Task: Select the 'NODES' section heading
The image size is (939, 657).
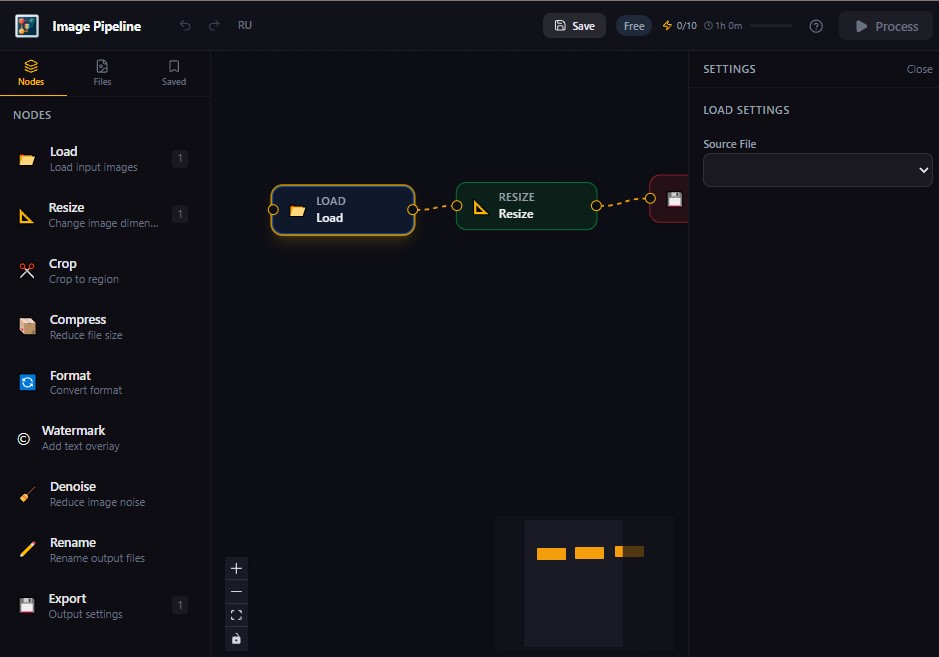Action: 32,115
